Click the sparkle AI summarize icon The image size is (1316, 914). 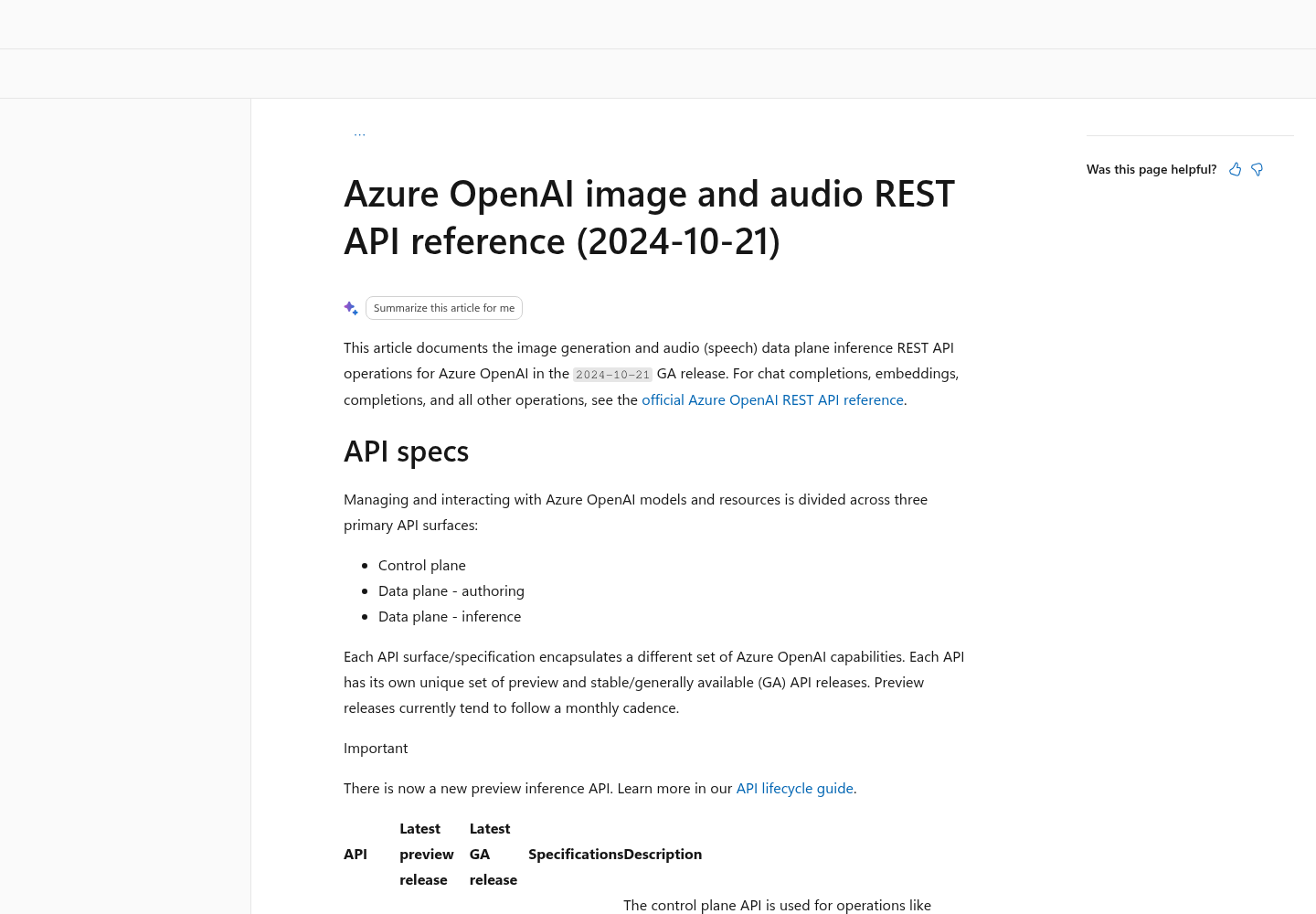(x=351, y=308)
